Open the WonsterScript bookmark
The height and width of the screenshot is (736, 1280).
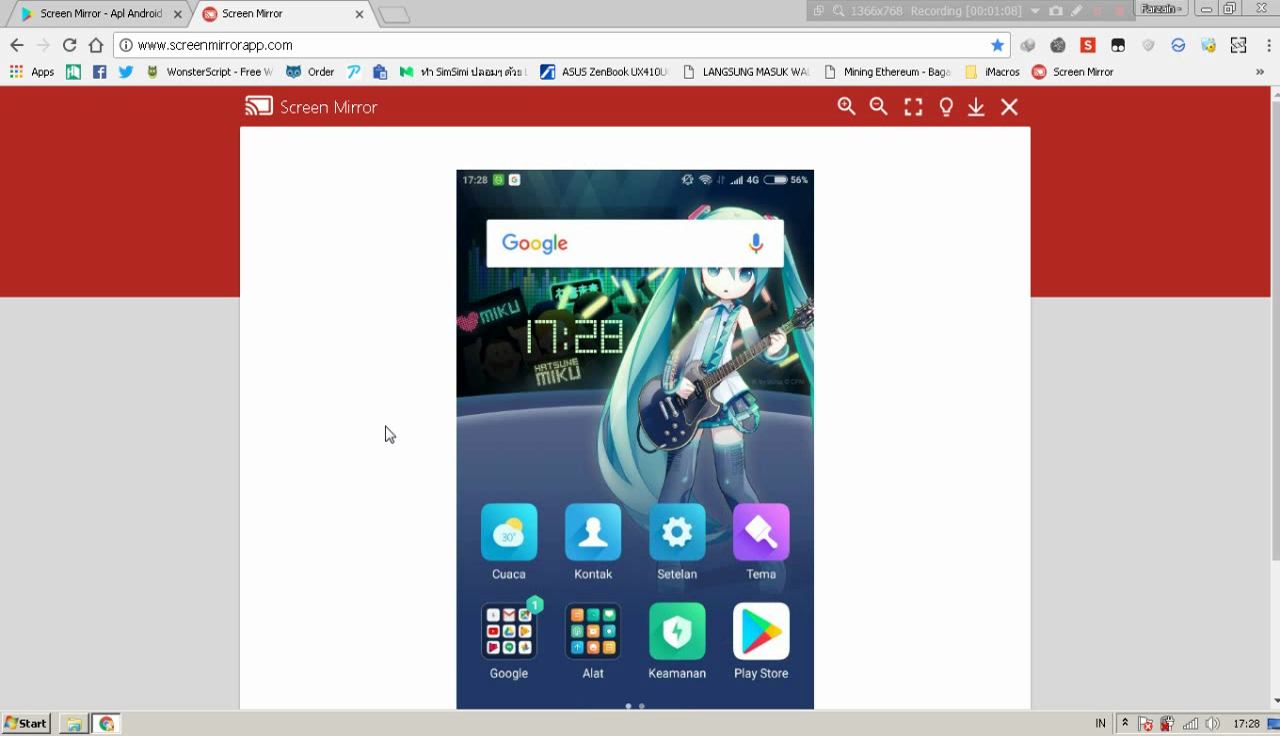[209, 72]
